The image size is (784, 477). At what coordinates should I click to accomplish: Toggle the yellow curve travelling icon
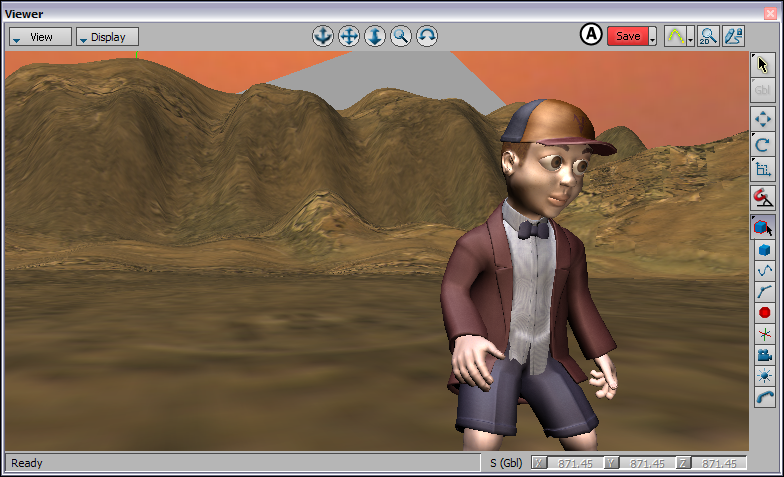pos(675,36)
